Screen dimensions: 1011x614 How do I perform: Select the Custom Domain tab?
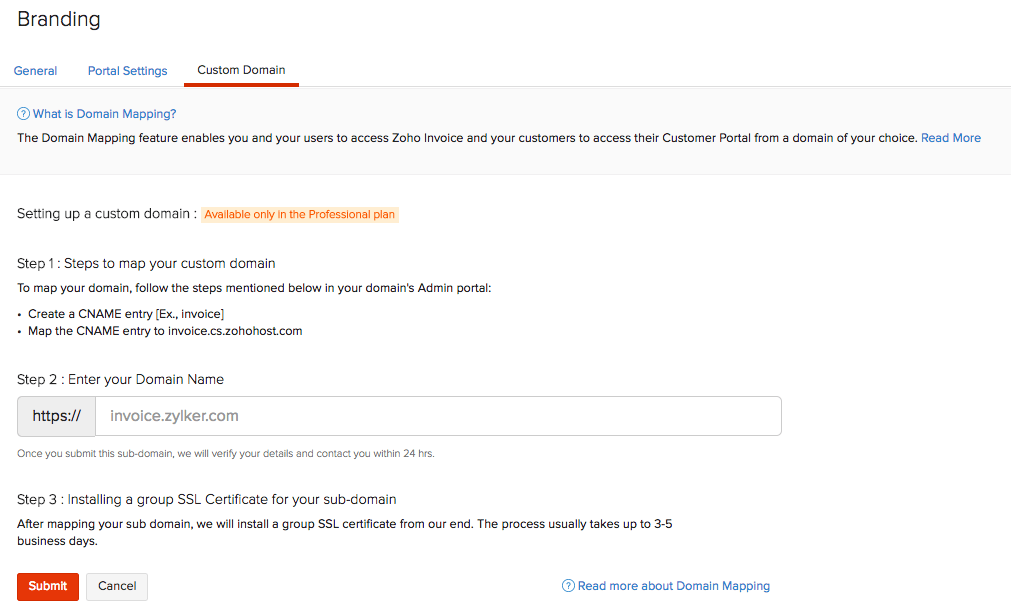pyautogui.click(x=241, y=70)
